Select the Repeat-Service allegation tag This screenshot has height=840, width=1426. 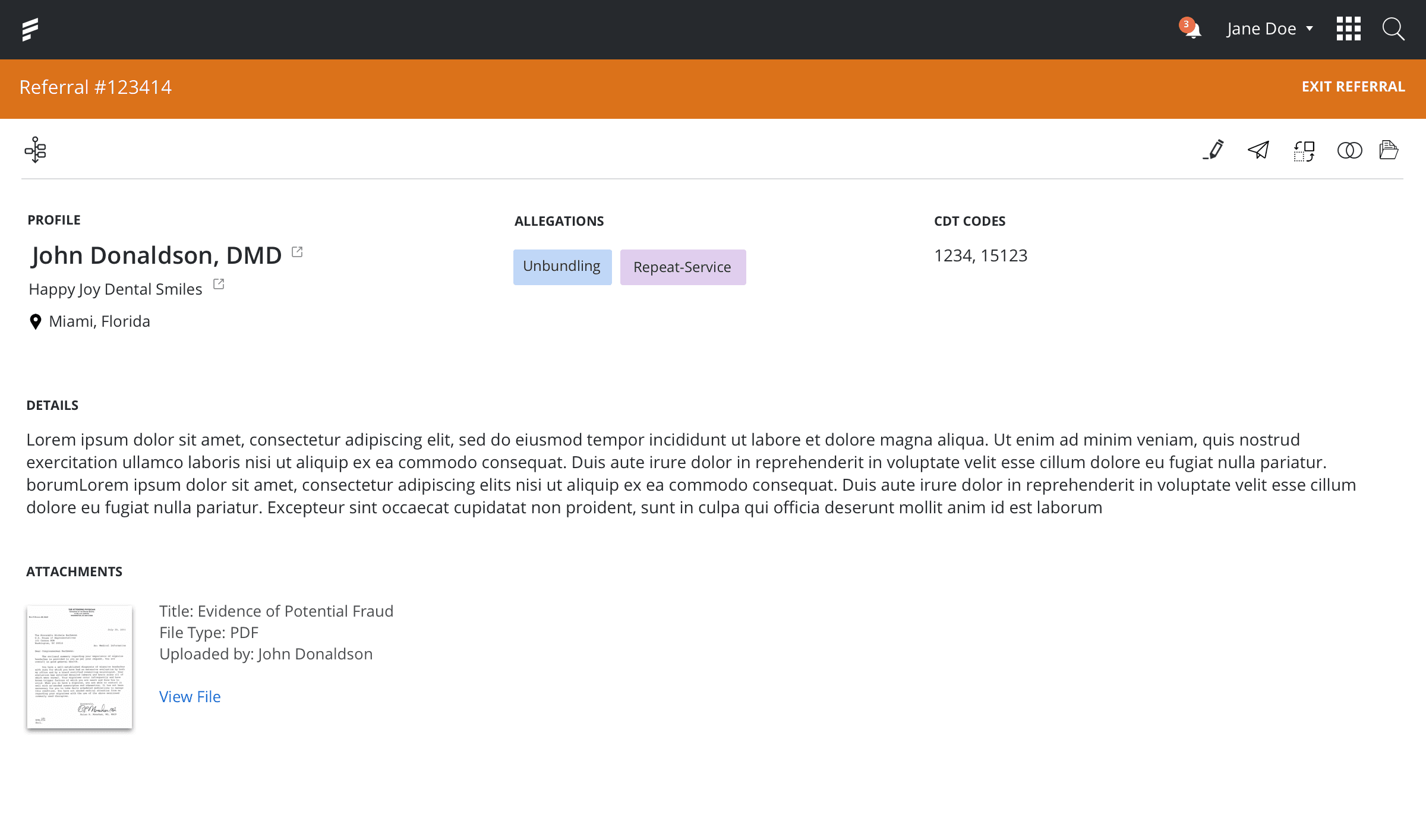683,267
